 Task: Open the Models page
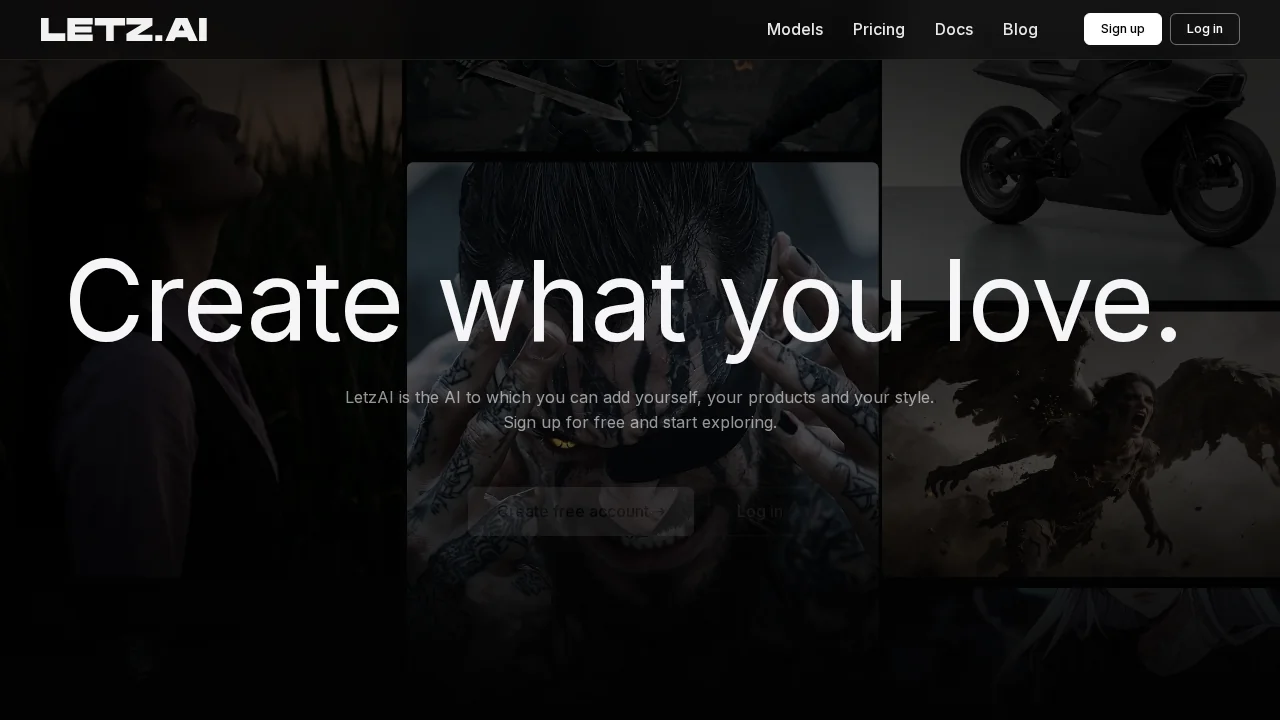(x=794, y=29)
